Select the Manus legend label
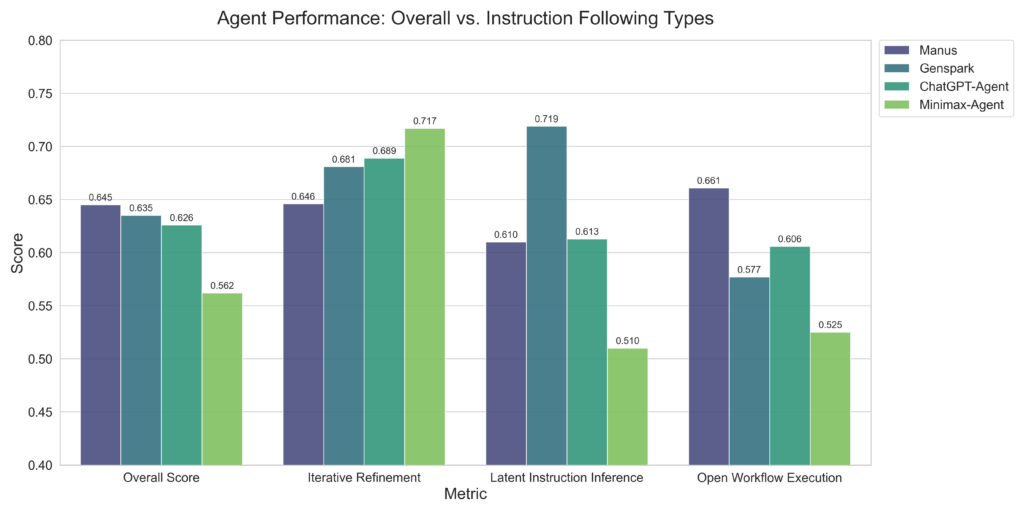 tap(937, 50)
